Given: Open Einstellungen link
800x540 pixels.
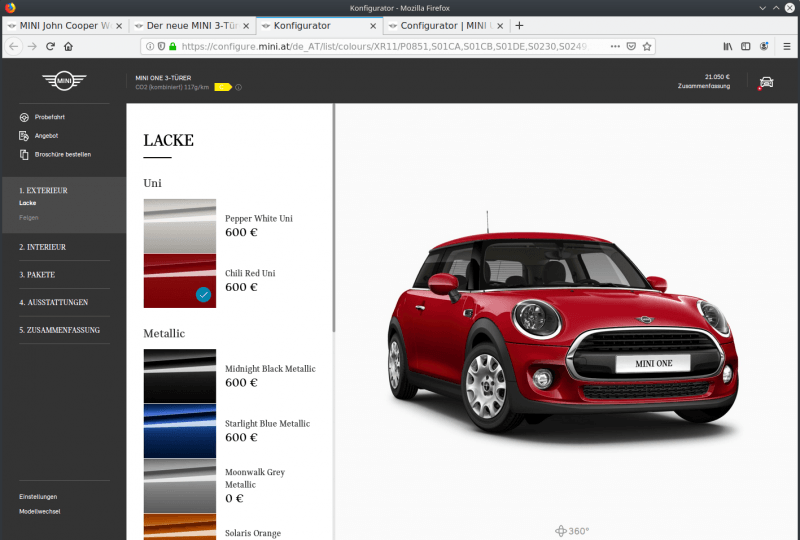Looking at the screenshot, I should (38, 497).
